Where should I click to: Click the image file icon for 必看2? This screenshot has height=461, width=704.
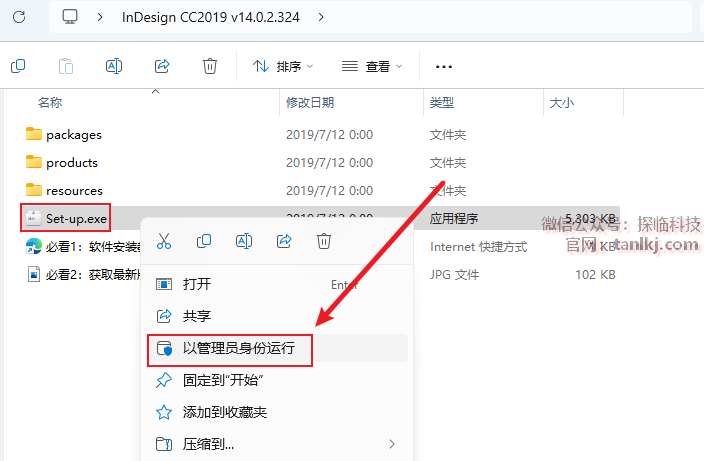34,274
